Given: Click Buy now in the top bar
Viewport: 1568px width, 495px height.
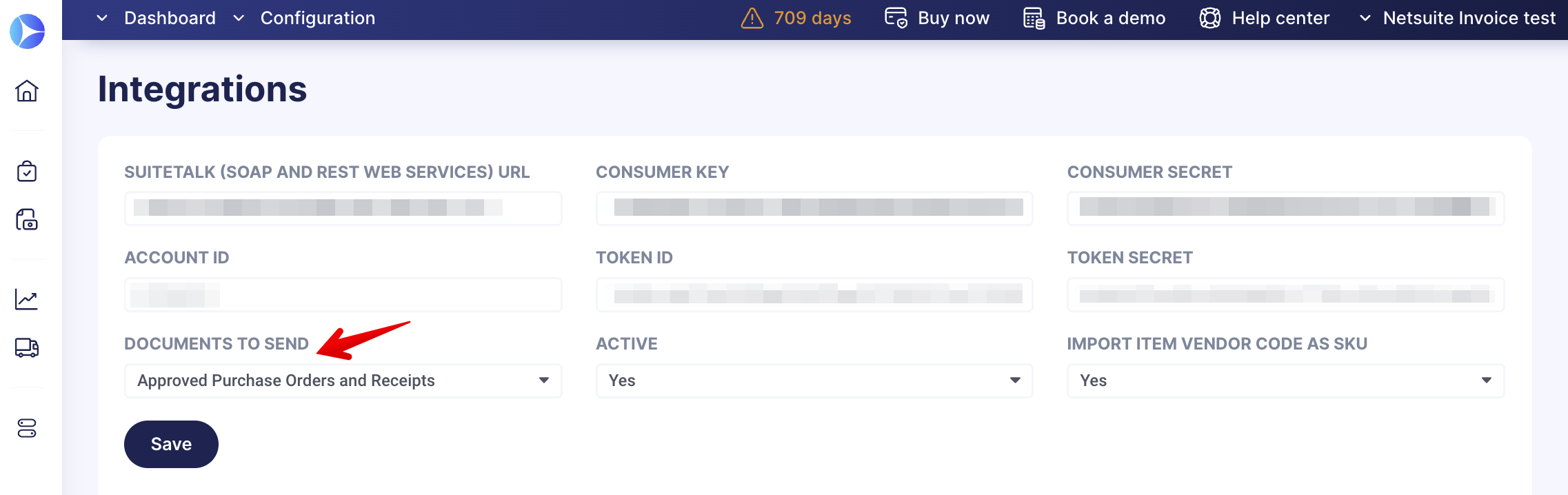Looking at the screenshot, I should (954, 18).
